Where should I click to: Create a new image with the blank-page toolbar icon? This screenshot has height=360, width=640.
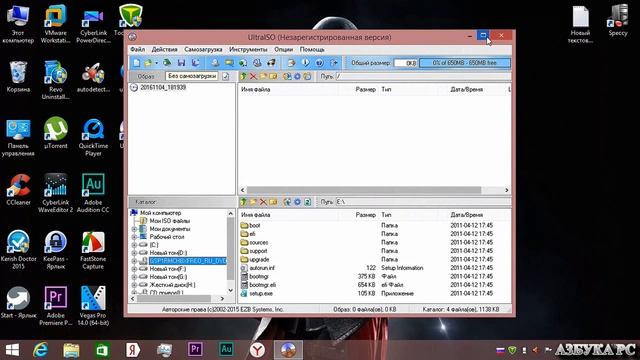click(x=136, y=63)
